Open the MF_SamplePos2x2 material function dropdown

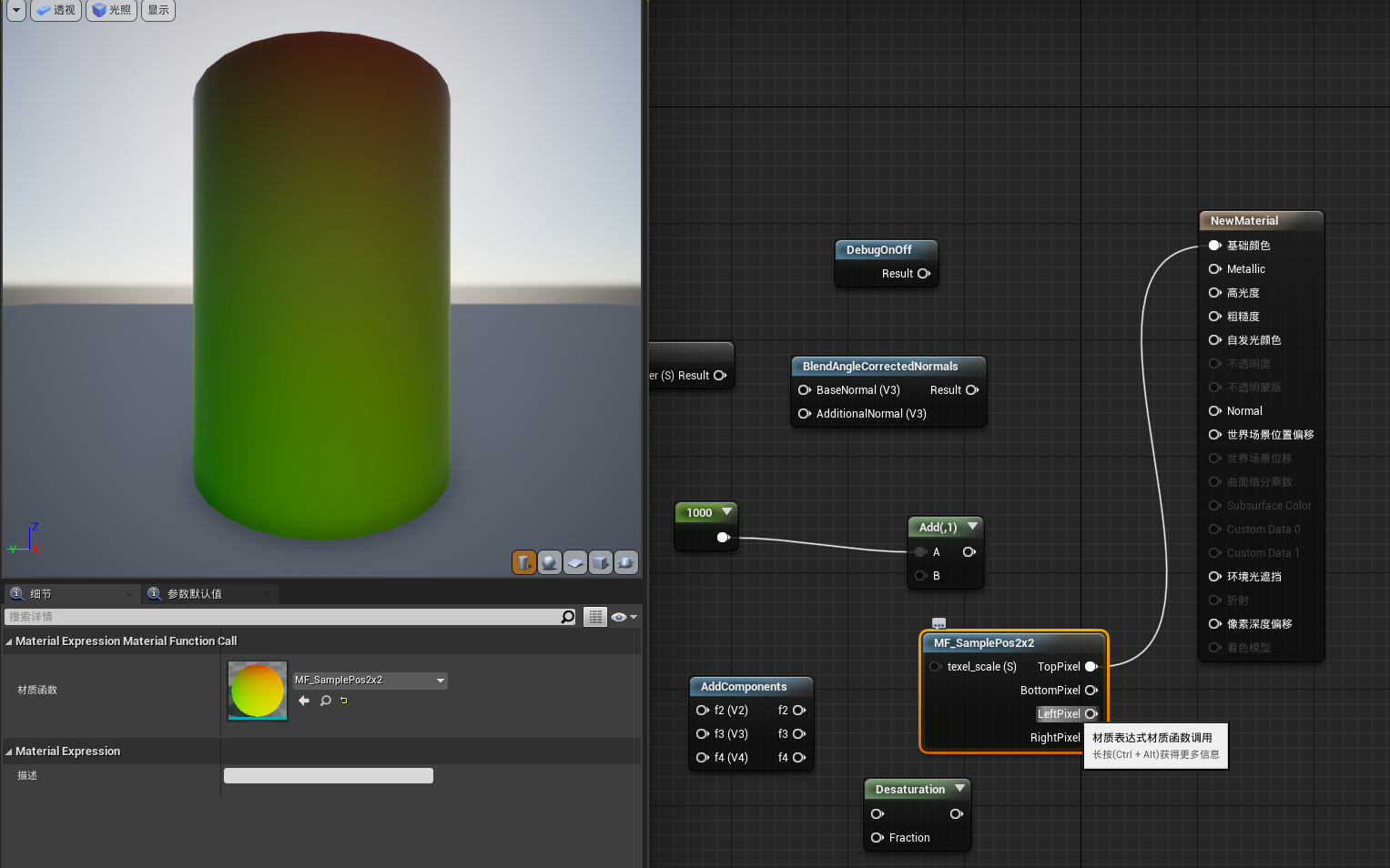point(441,681)
